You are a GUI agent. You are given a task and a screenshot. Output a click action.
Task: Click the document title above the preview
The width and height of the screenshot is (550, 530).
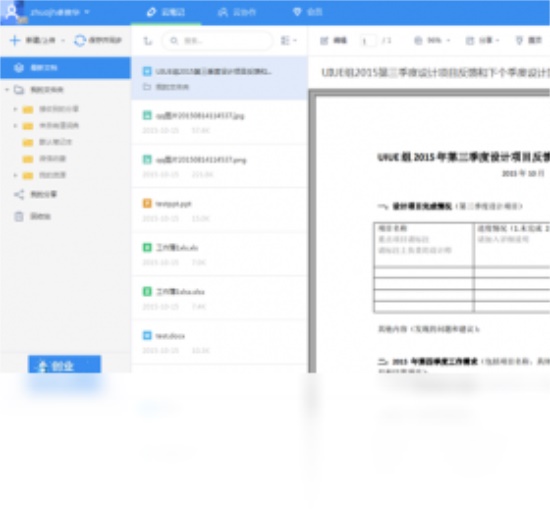pyautogui.click(x=435, y=73)
